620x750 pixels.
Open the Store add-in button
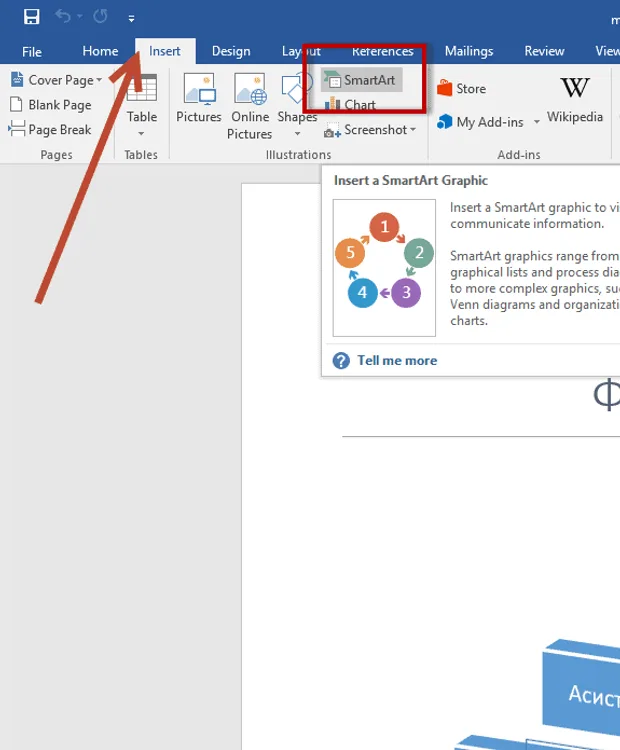point(462,88)
